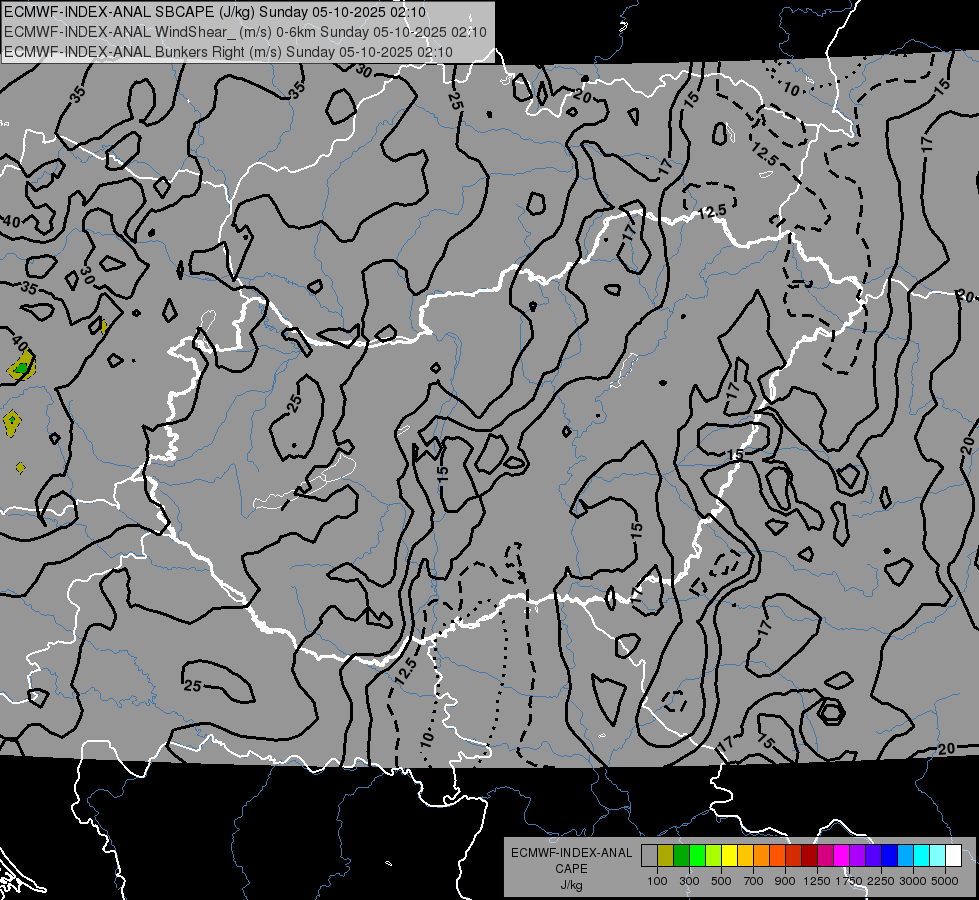
Task: Choose the cyan legend color swatch
Action: click(x=922, y=855)
